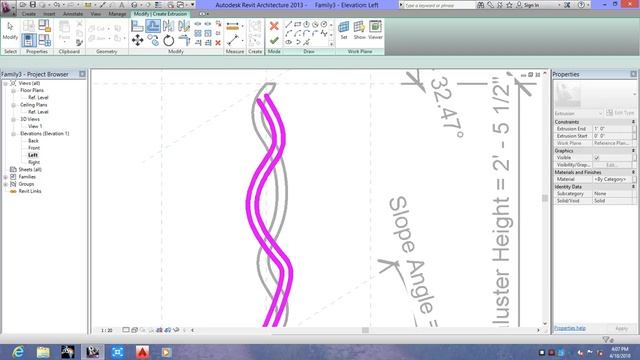Open the Annotate ribbon tab

(73, 14)
